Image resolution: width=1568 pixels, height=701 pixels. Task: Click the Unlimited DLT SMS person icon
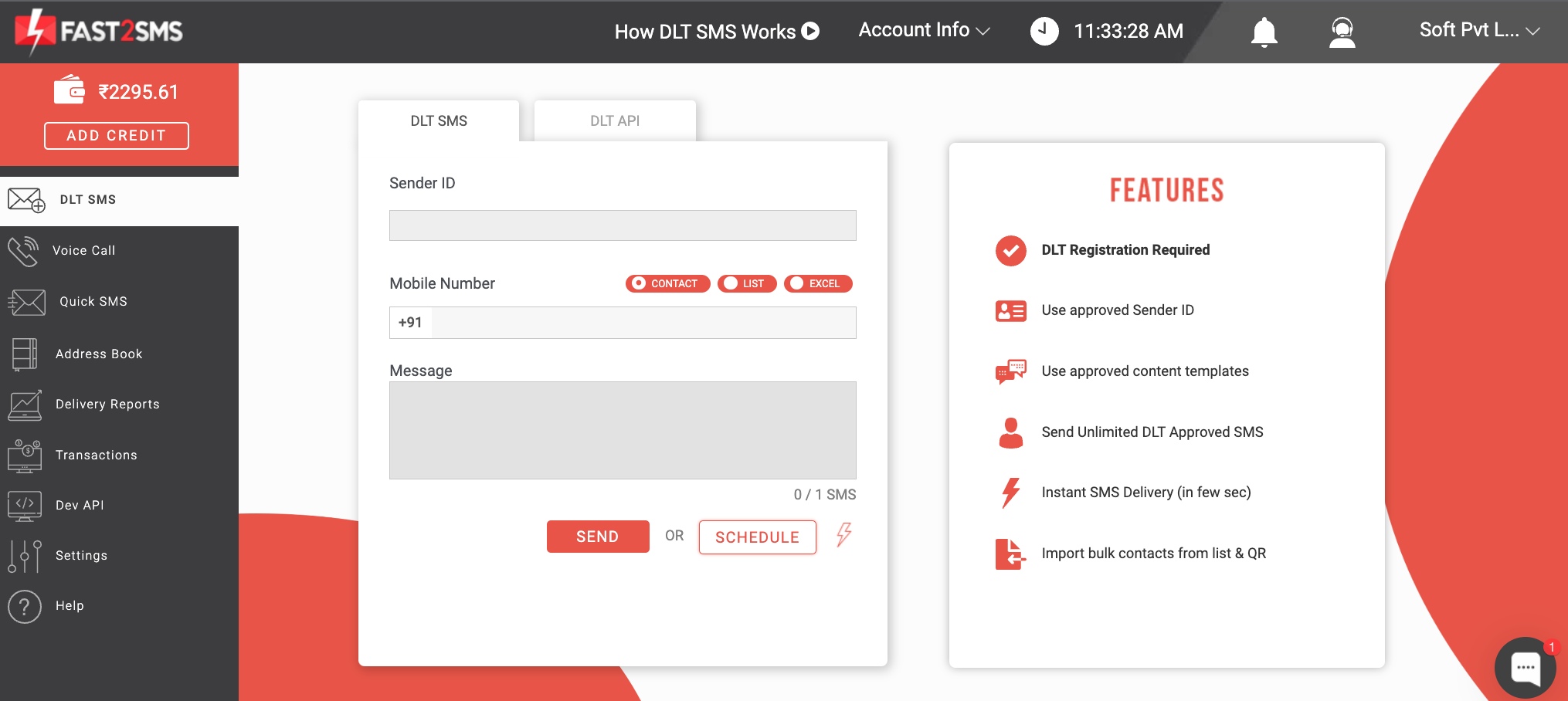[x=1011, y=433]
